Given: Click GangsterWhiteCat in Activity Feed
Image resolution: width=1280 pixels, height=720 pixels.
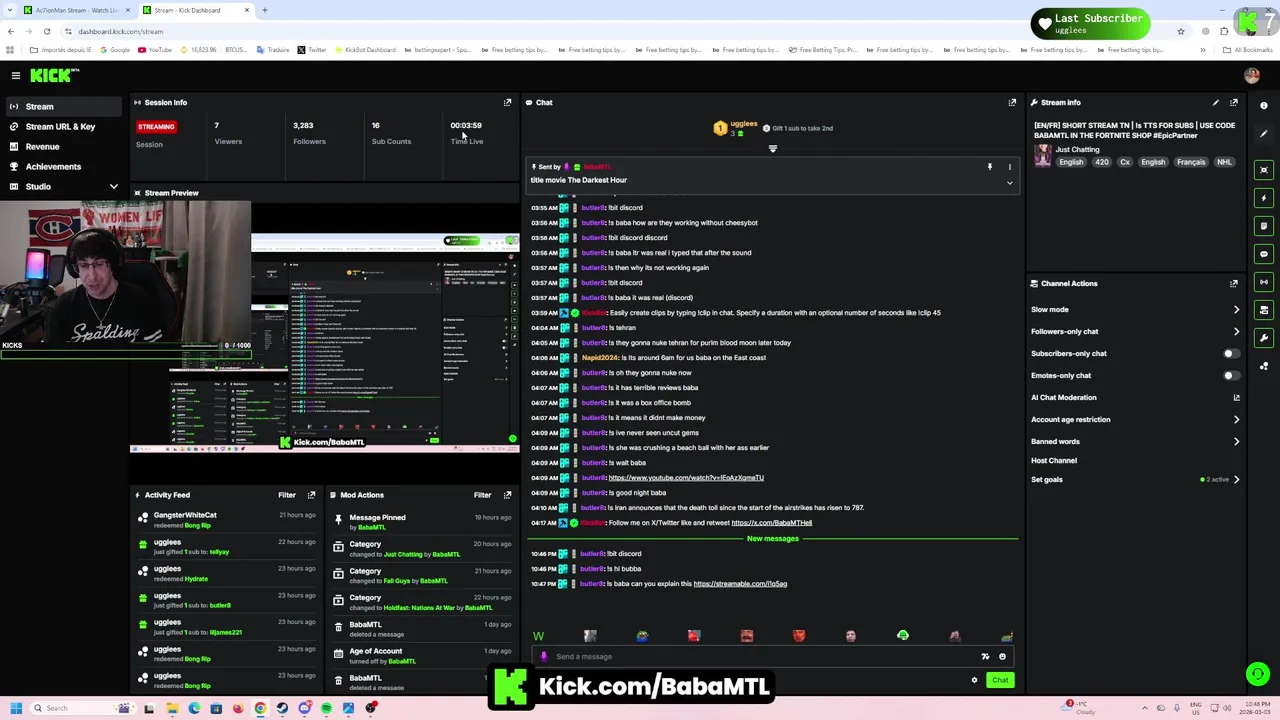Looking at the screenshot, I should (185, 515).
